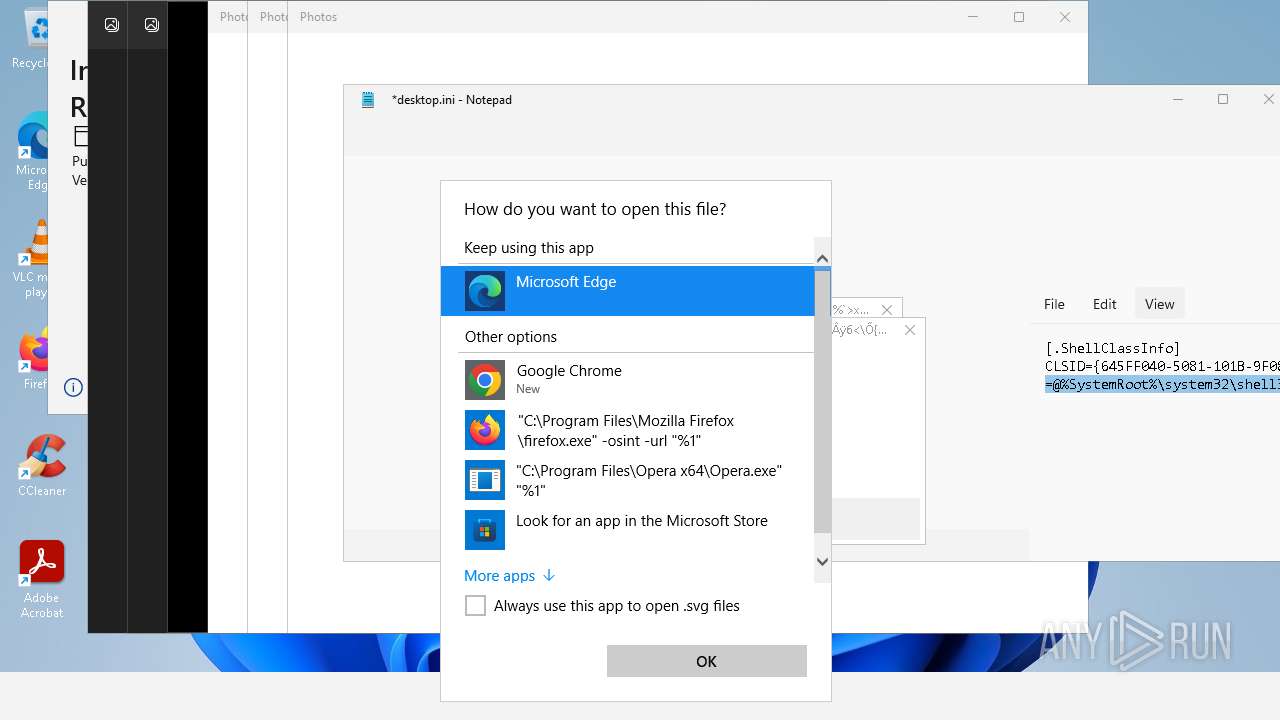The image size is (1280, 720).
Task: Click the '*desktop.ini - Notepad' title text
Action: click(452, 100)
